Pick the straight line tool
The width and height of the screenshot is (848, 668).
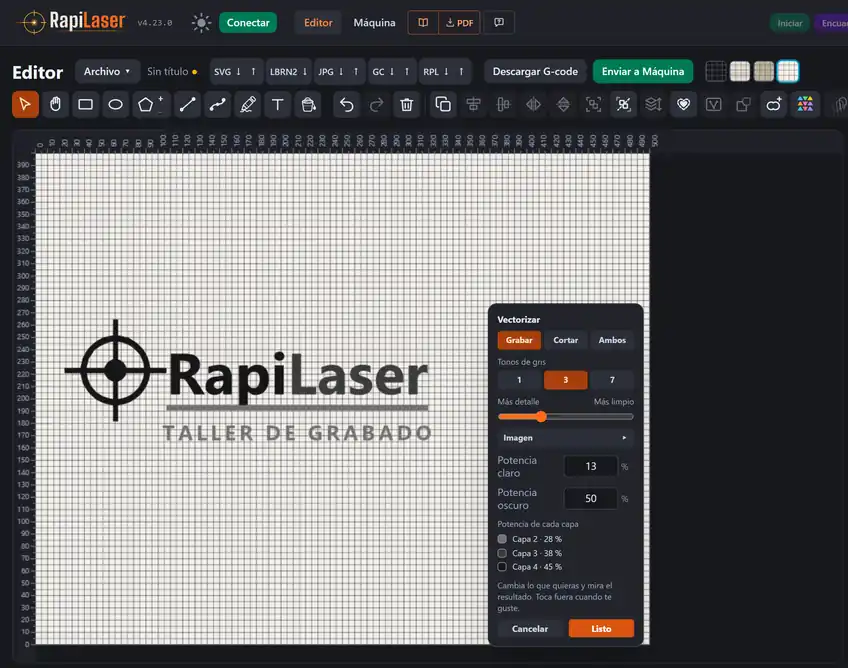(x=187, y=104)
